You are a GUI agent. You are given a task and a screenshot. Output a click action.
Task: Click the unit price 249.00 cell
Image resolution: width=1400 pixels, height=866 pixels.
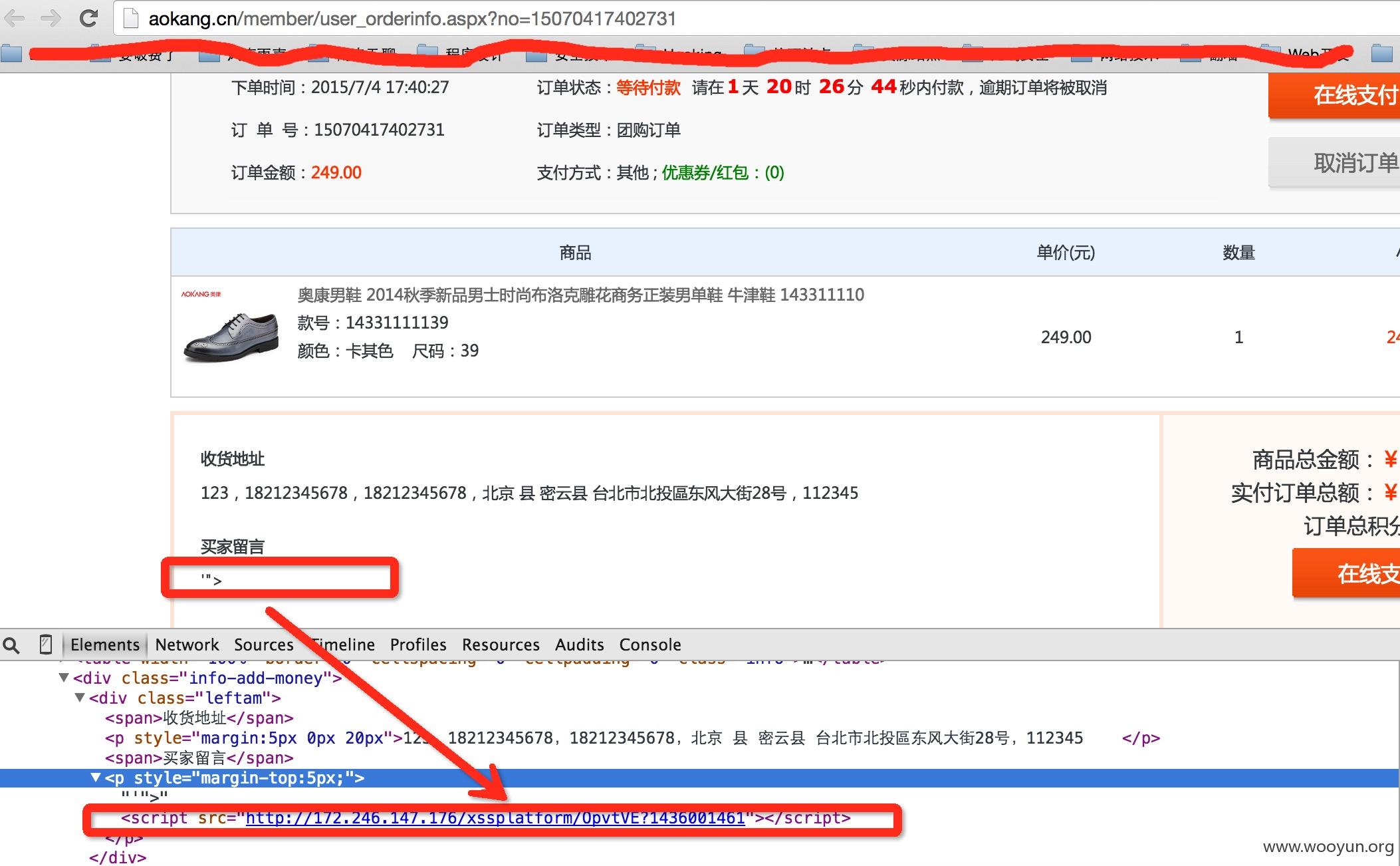point(1066,337)
